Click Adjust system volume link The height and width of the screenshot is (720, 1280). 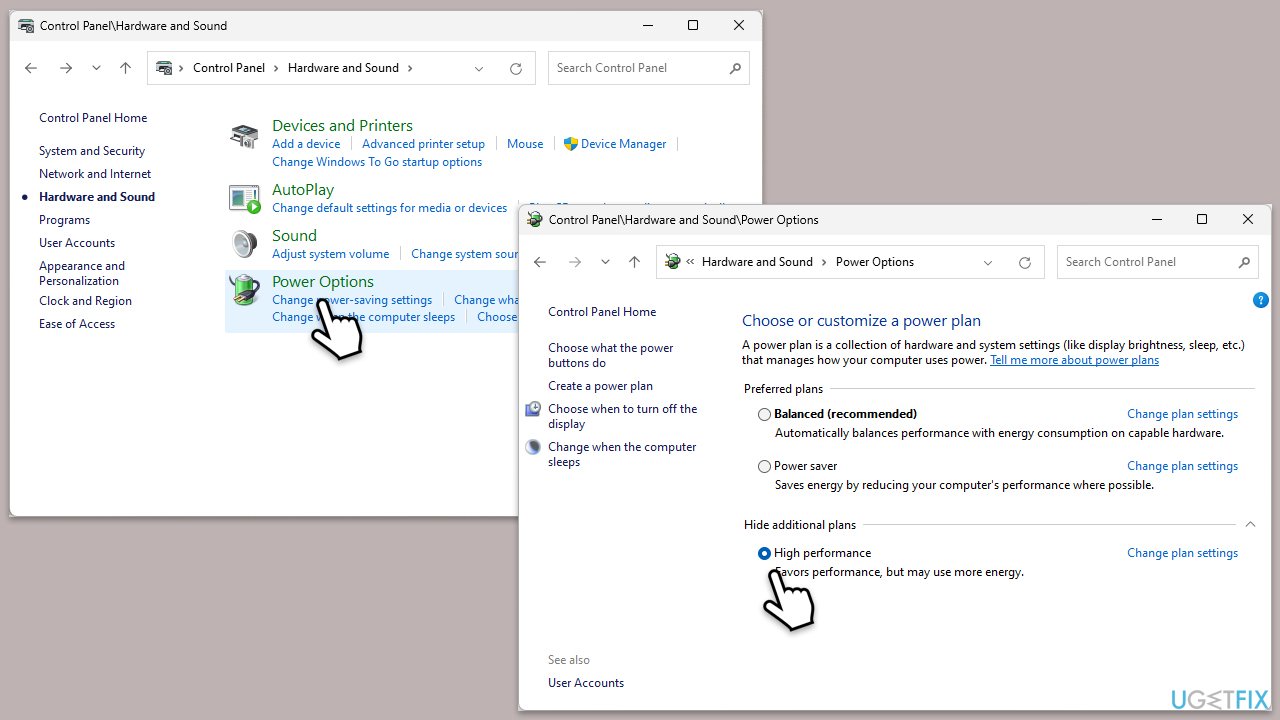coord(331,254)
